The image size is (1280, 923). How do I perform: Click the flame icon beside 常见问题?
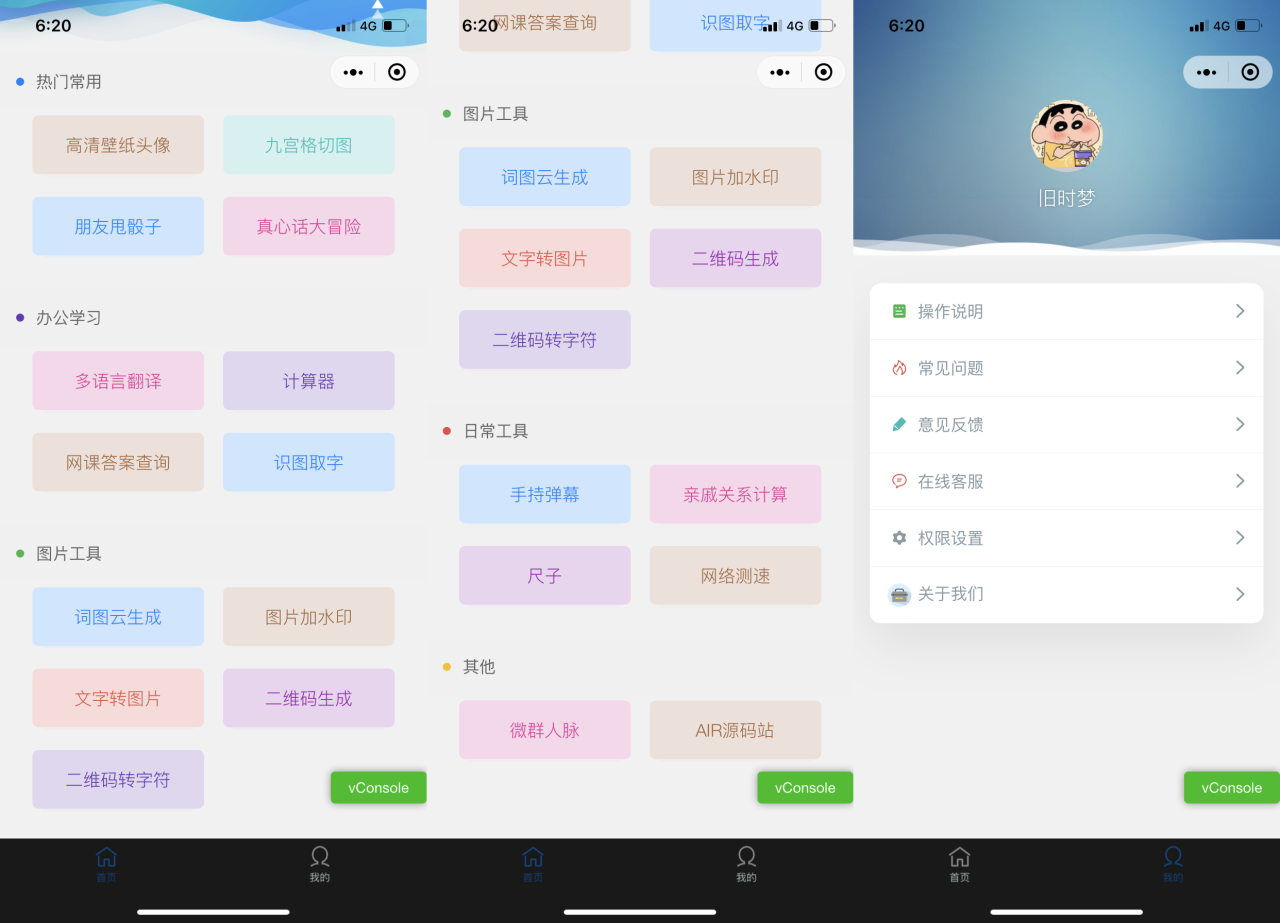(x=899, y=368)
